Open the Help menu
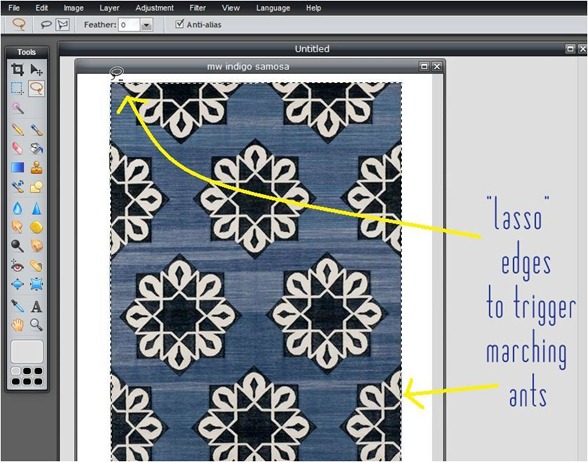588x462 pixels. (313, 8)
